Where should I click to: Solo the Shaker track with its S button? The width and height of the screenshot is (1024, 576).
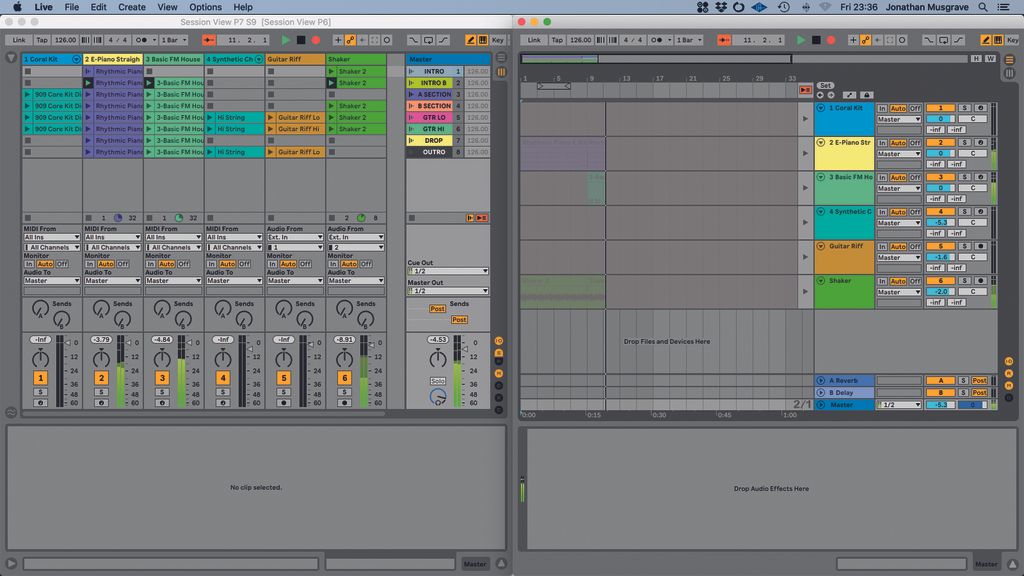coord(343,391)
